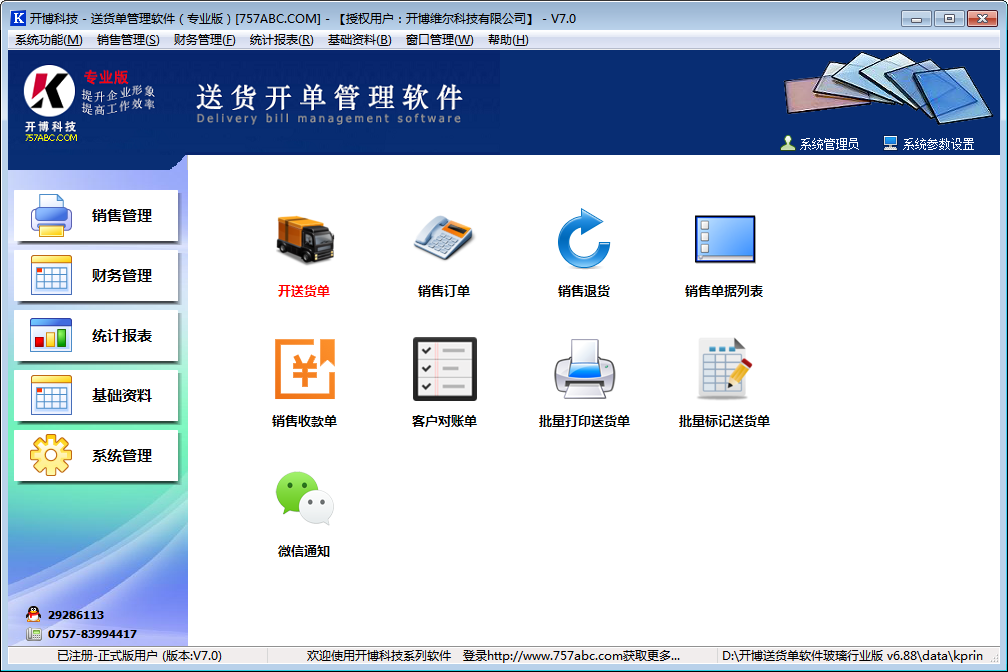Viewport: 1008px width, 672px height.
Task: Open 销售单据列表 document list
Action: [724, 240]
